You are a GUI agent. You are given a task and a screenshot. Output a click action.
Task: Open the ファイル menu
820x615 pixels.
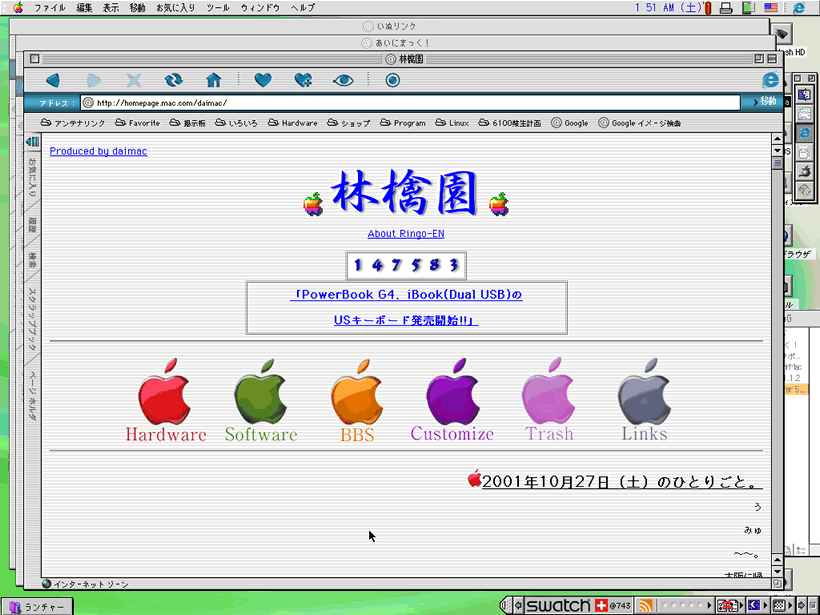pos(50,8)
